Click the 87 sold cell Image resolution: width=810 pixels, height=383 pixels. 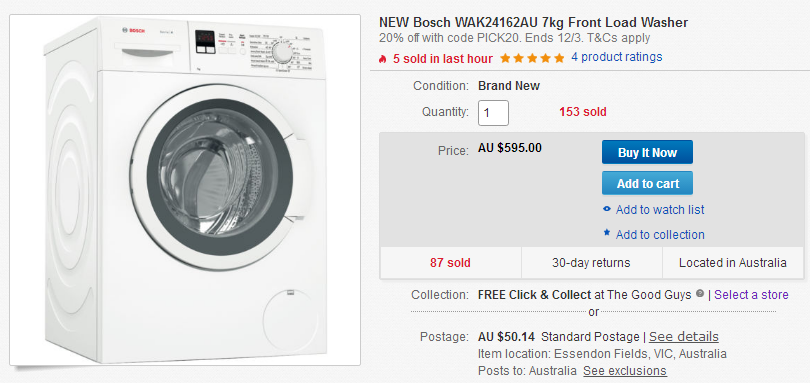pyautogui.click(x=450, y=263)
